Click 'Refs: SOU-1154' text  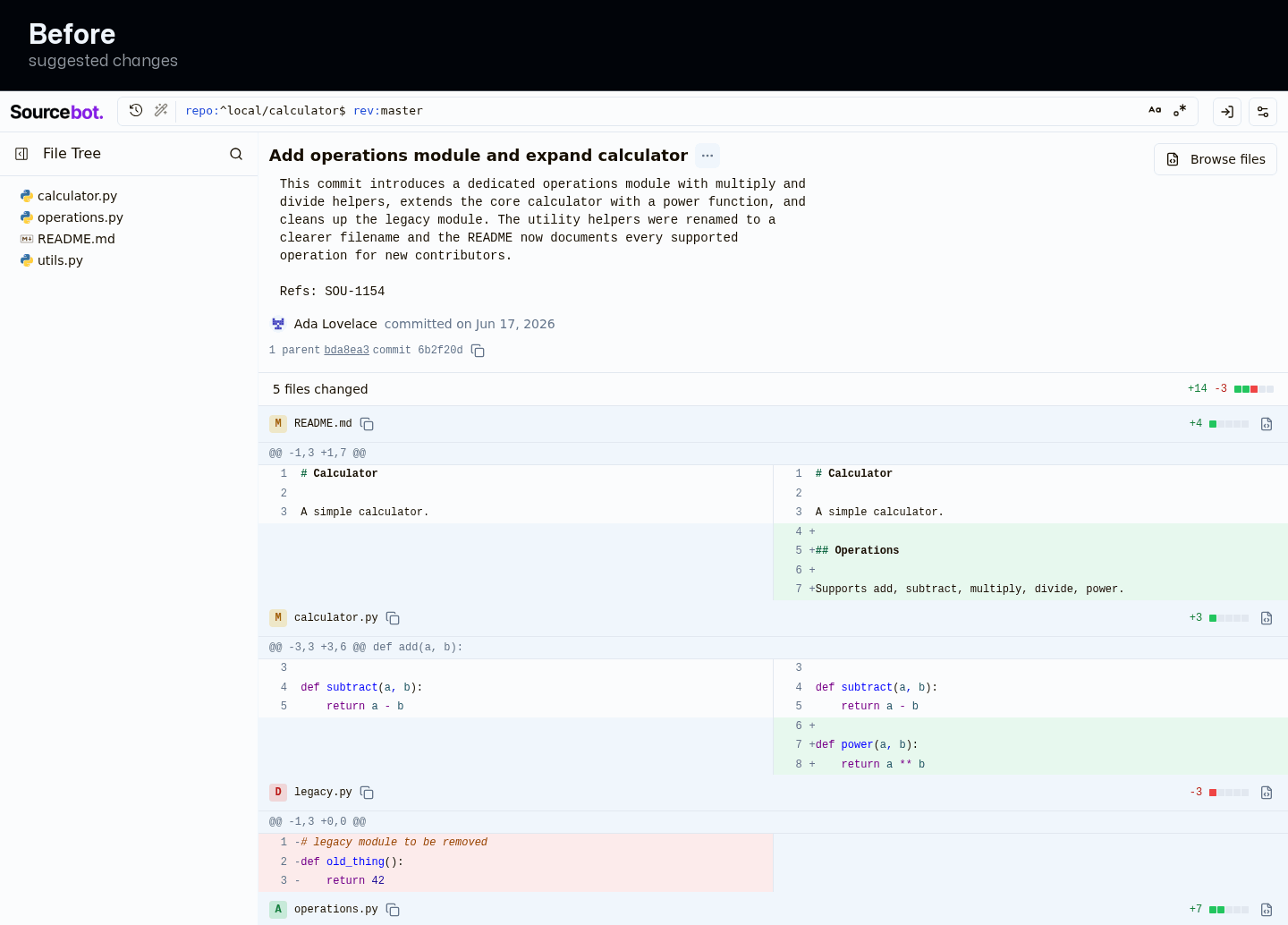tap(332, 292)
